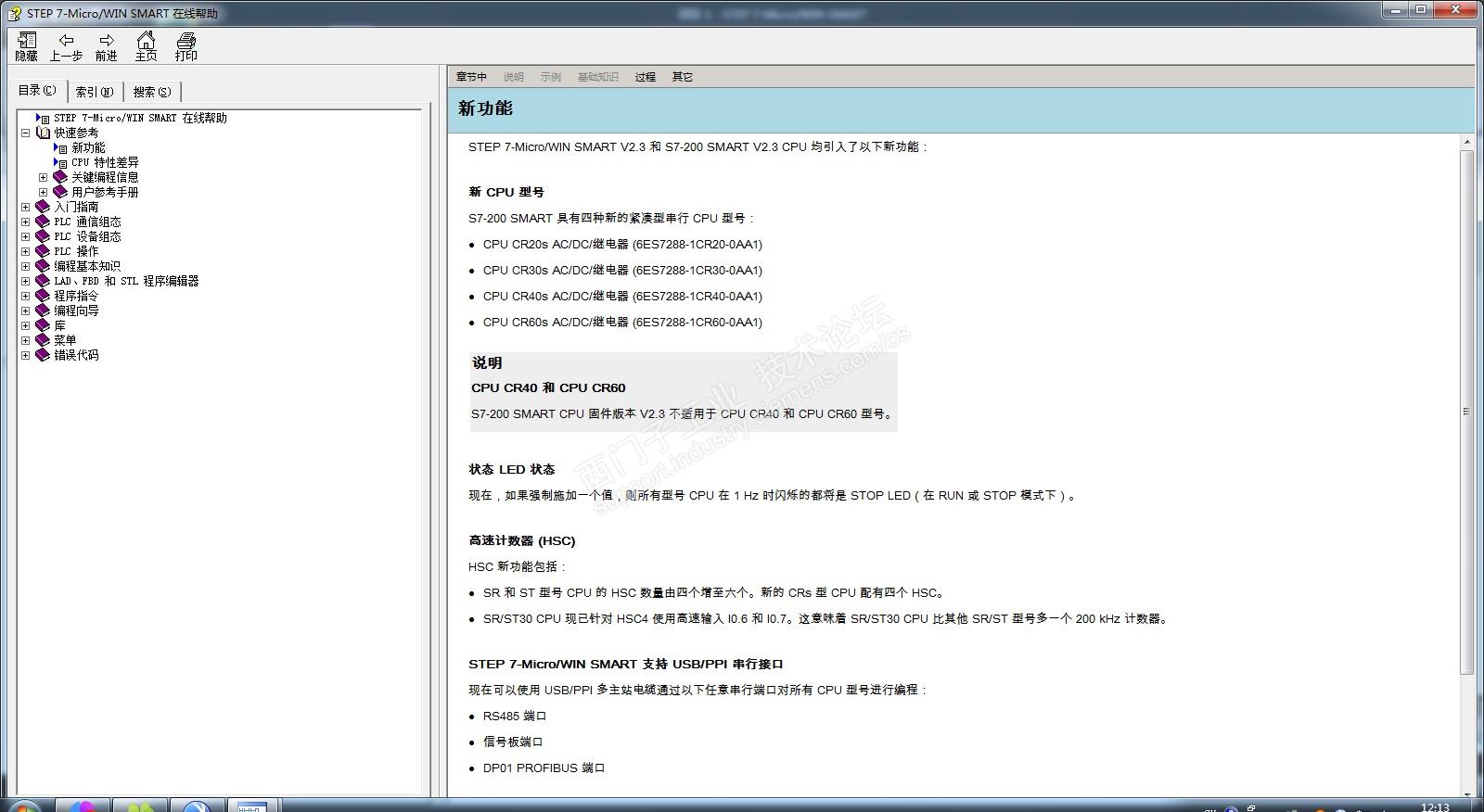
Task: Click the content pane vertical scrollbar
Action: (1466, 411)
